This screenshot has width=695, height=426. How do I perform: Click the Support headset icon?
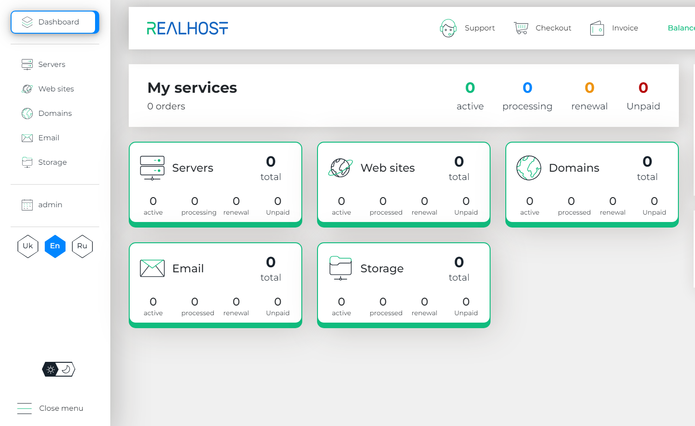coord(448,28)
